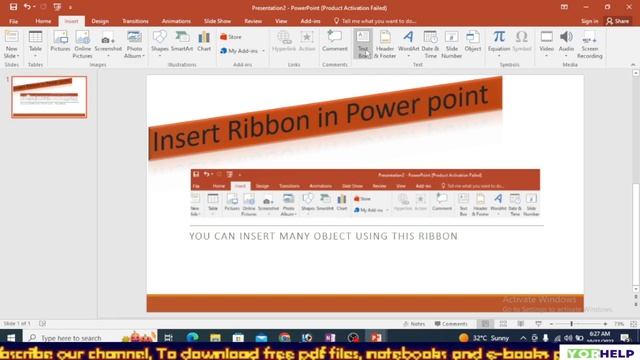Screen dimensions: 640x360
Task: Collapse the ribbon
Action: point(633,64)
